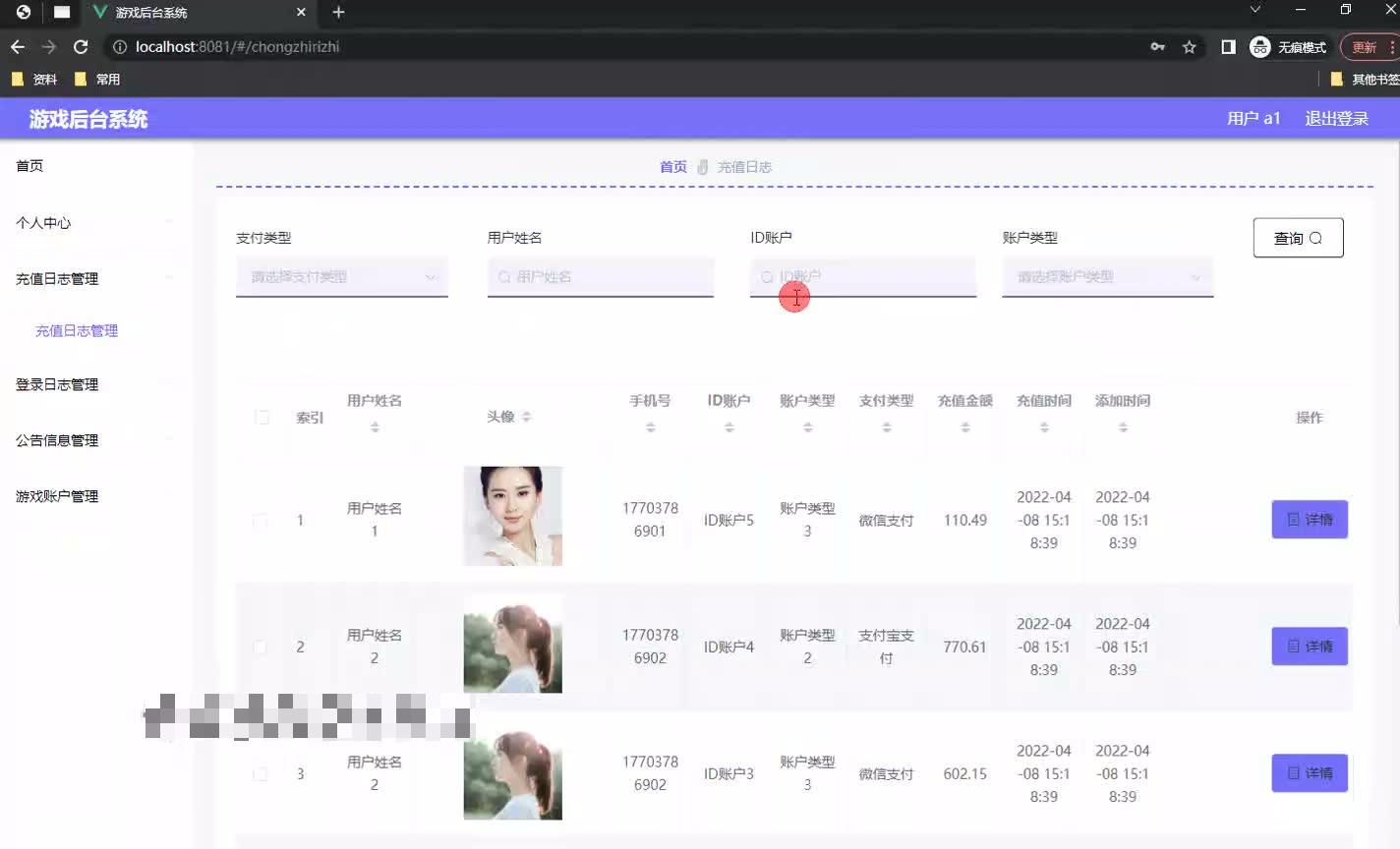Image resolution: width=1400 pixels, height=849 pixels.
Task: Select the checkbox for row 3
Action: coord(261,773)
